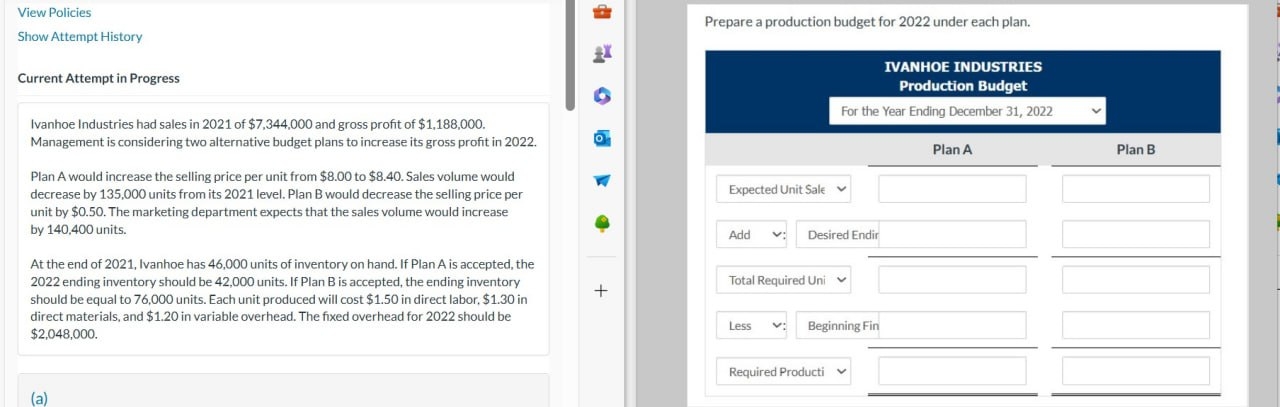
Task: Open the Expected Unit Sales dropdown
Action: [x=783, y=189]
